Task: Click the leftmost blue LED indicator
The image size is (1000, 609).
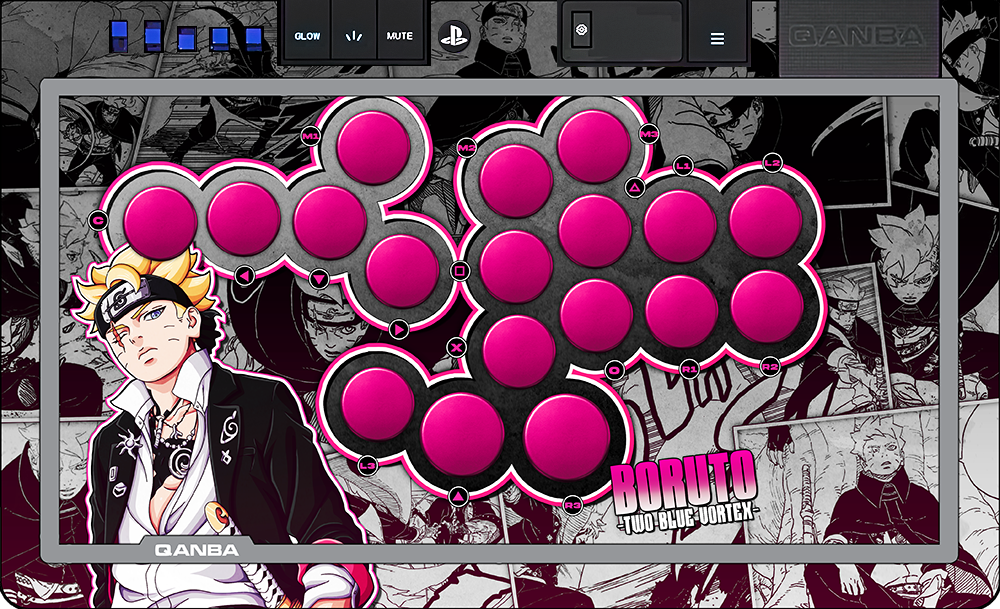Action: click(119, 36)
